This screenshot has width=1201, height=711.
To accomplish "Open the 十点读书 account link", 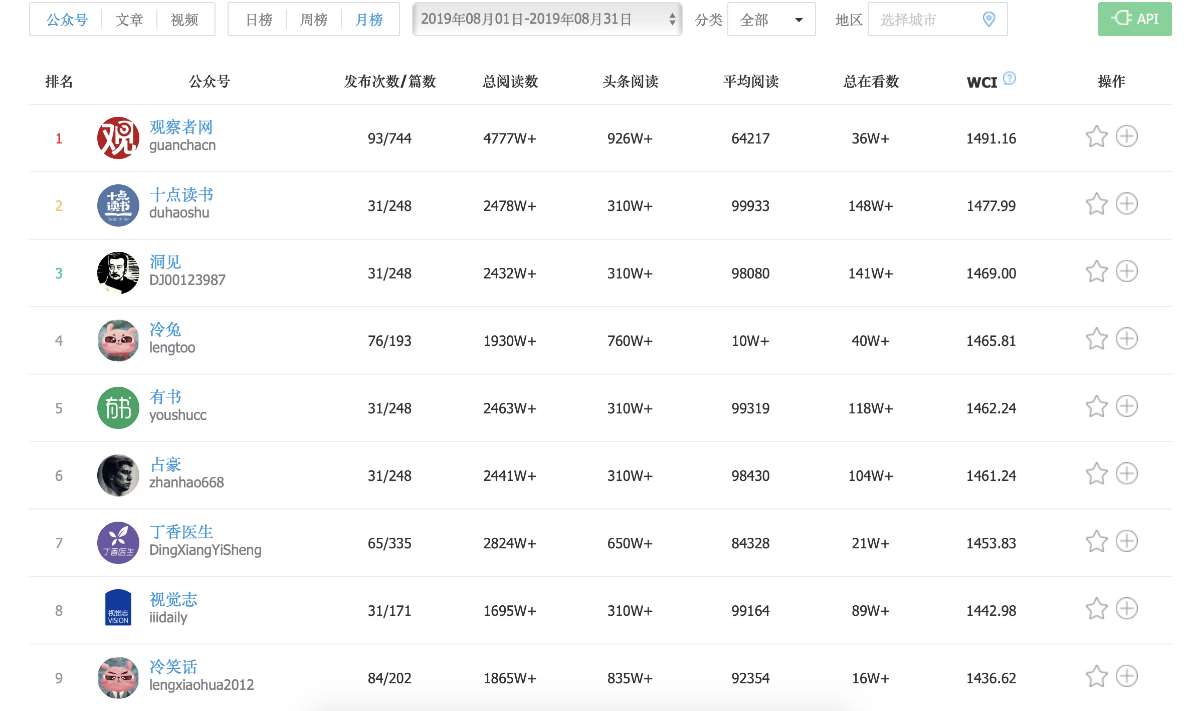I will coord(181,194).
